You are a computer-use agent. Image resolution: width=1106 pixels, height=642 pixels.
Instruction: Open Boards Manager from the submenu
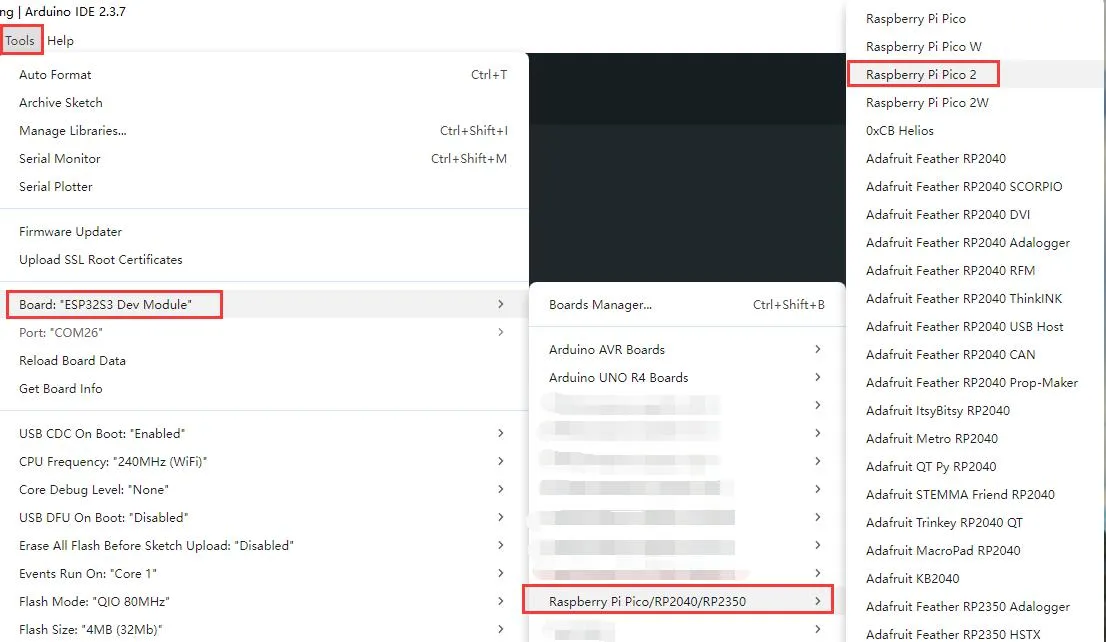point(600,306)
